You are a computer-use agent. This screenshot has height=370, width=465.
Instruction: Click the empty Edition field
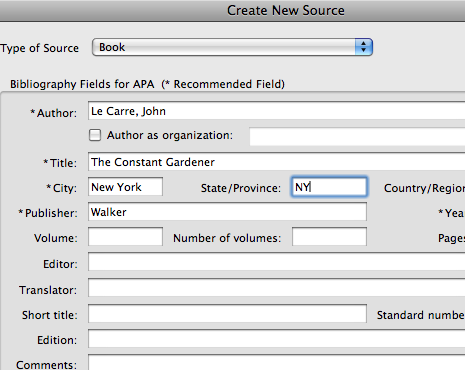click(277, 339)
